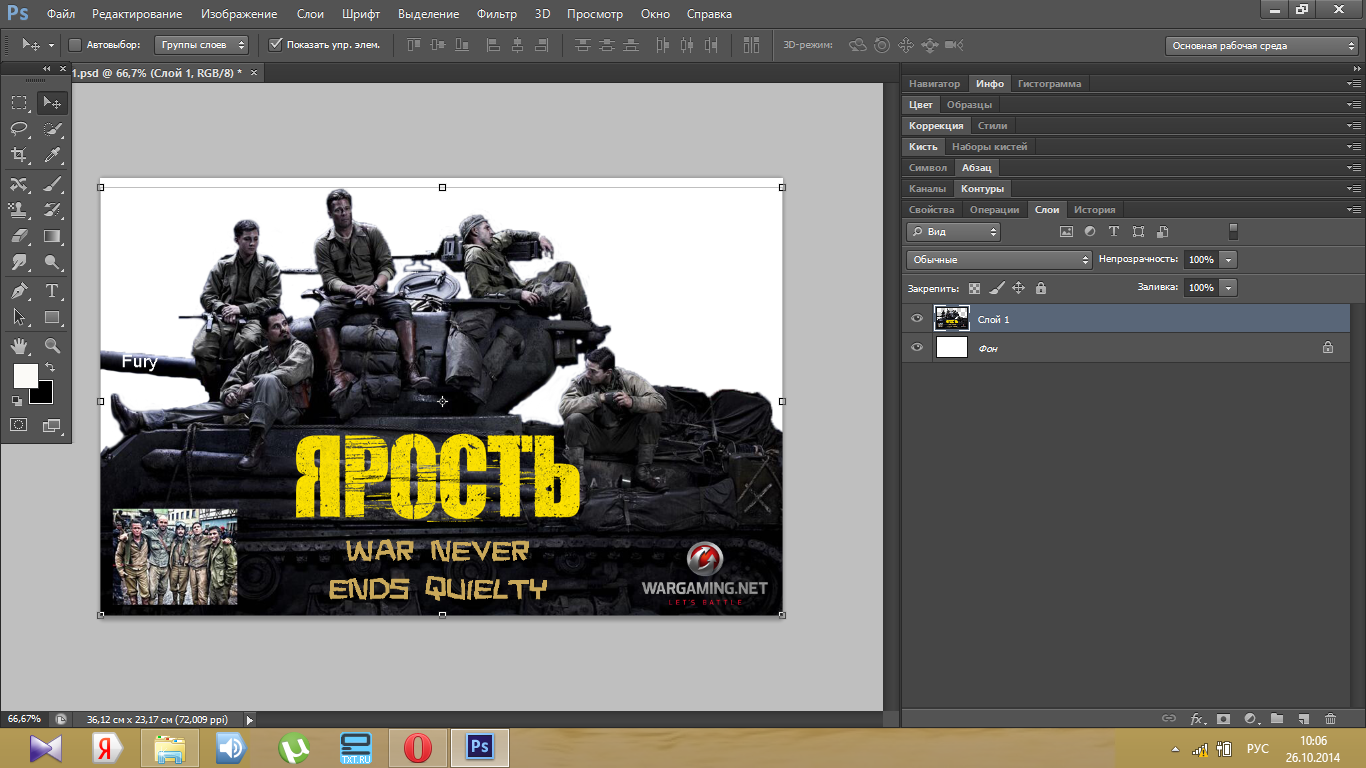The height and width of the screenshot is (768, 1366).
Task: Select the Rectangle shape tool
Action: click(52, 318)
